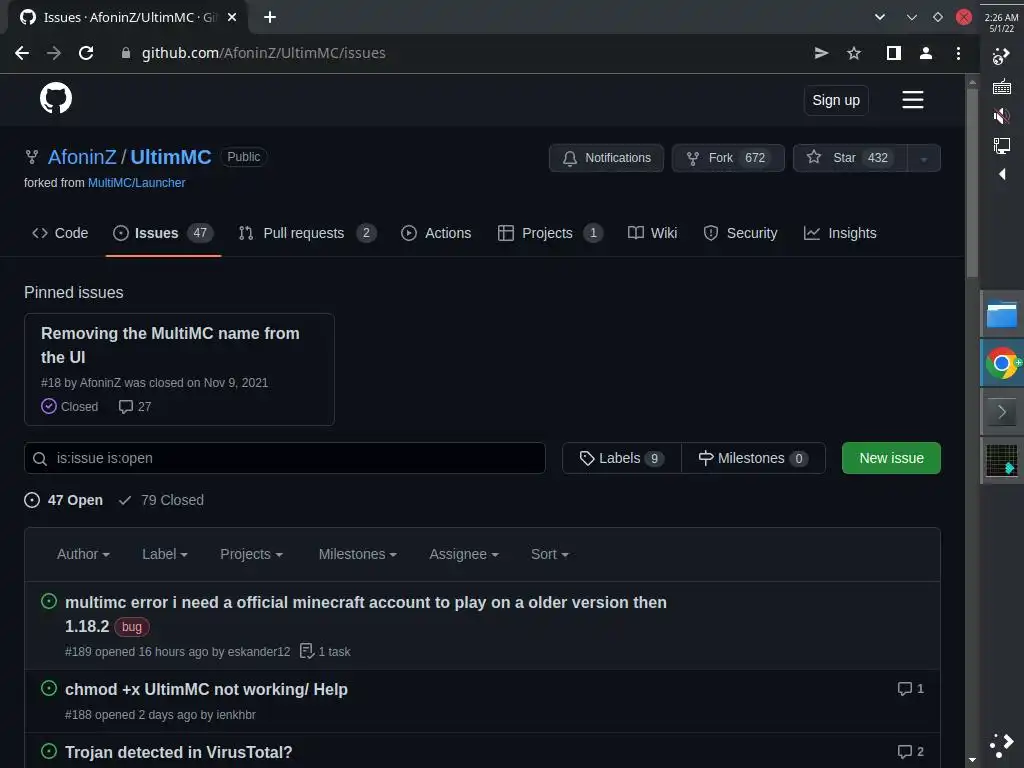Switch to the Code tab
Image resolution: width=1024 pixels, height=768 pixels.
pos(60,233)
